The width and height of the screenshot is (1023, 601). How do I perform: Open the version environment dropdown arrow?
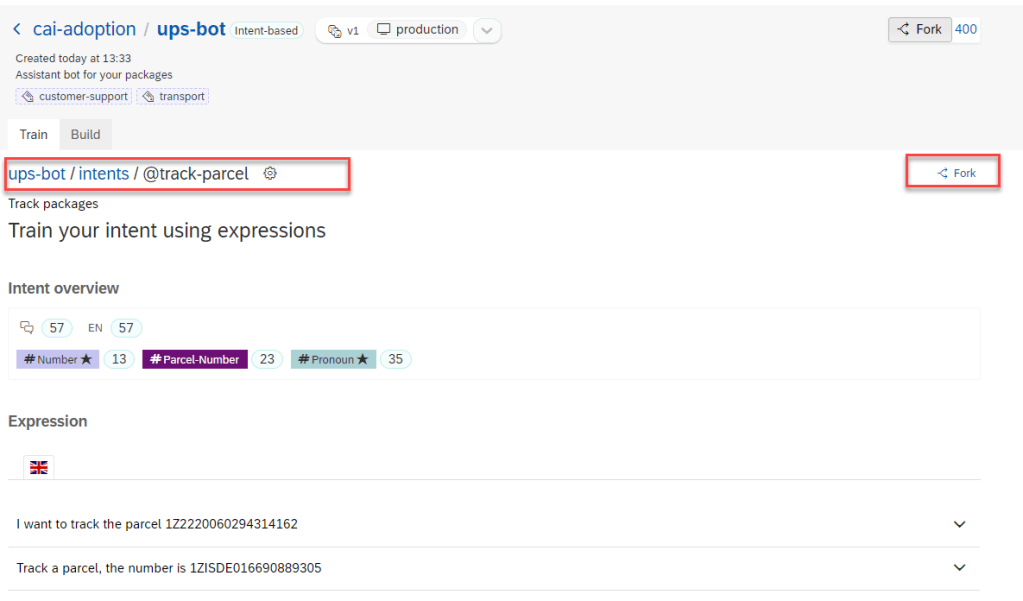pyautogui.click(x=486, y=31)
